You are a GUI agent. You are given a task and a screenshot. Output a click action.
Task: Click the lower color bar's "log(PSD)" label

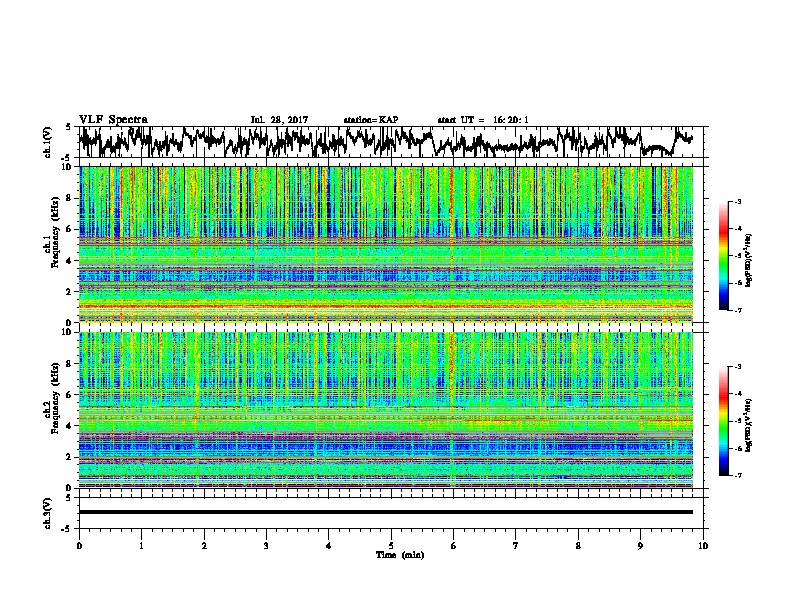749,425
